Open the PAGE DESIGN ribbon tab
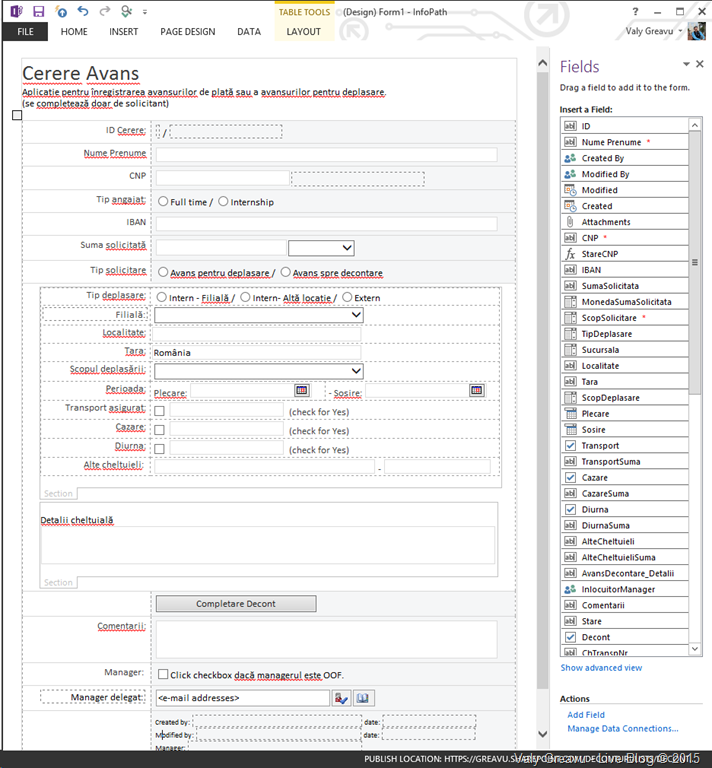The height and width of the screenshot is (768, 712). [187, 32]
